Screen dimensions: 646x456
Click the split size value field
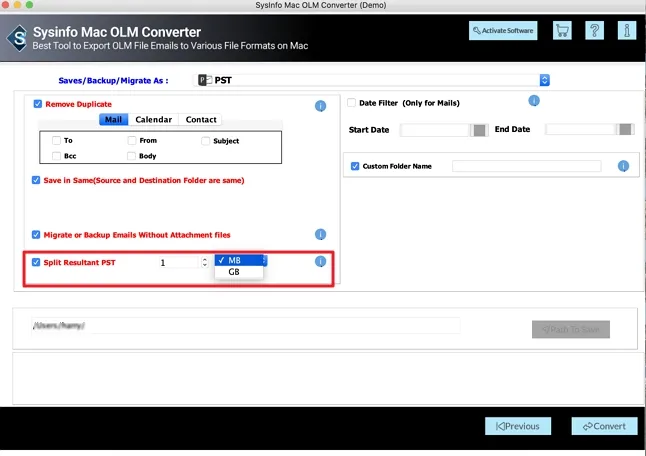click(x=179, y=262)
